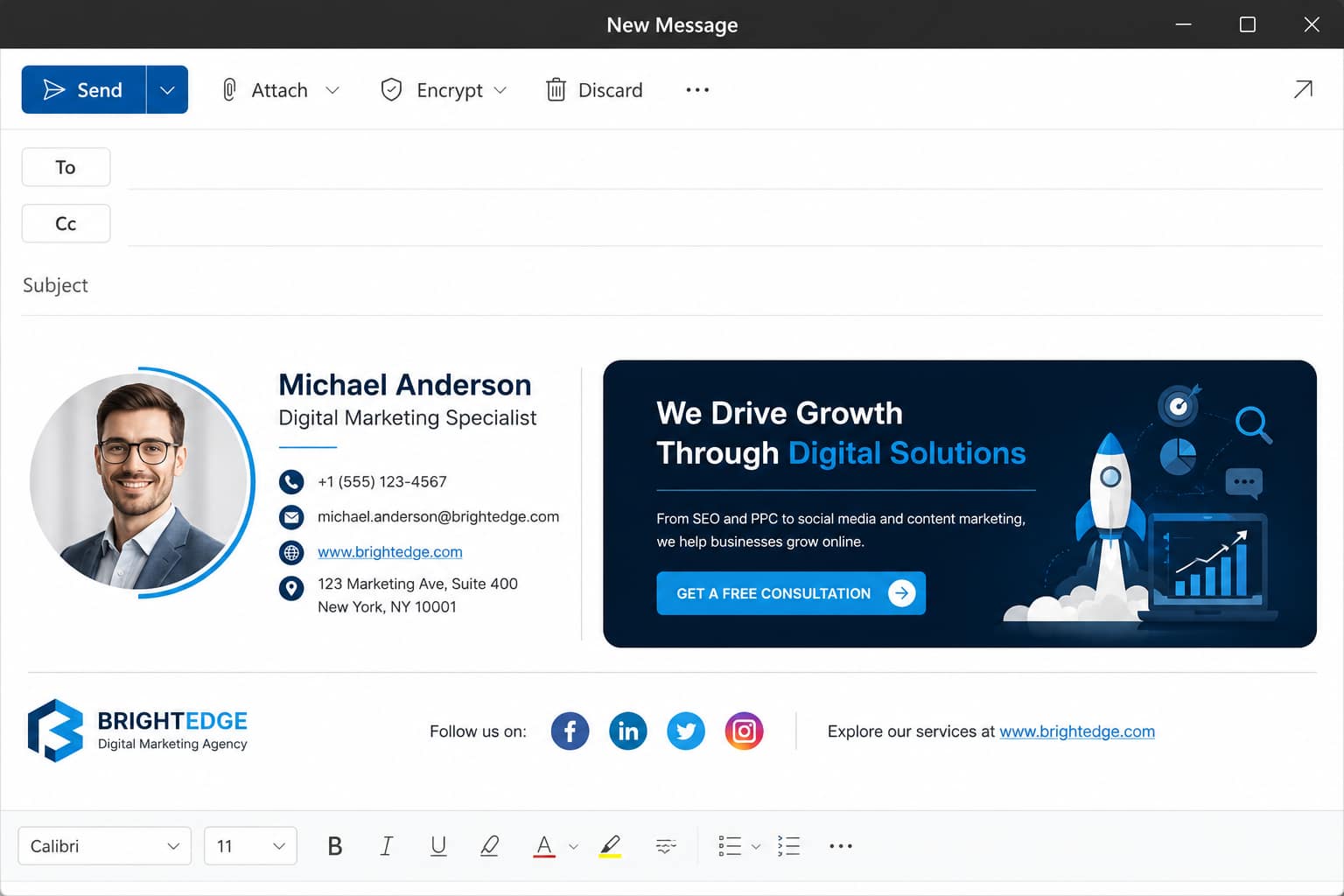The image size is (1344, 896).
Task: Apply the red font color A
Action: coord(544,846)
